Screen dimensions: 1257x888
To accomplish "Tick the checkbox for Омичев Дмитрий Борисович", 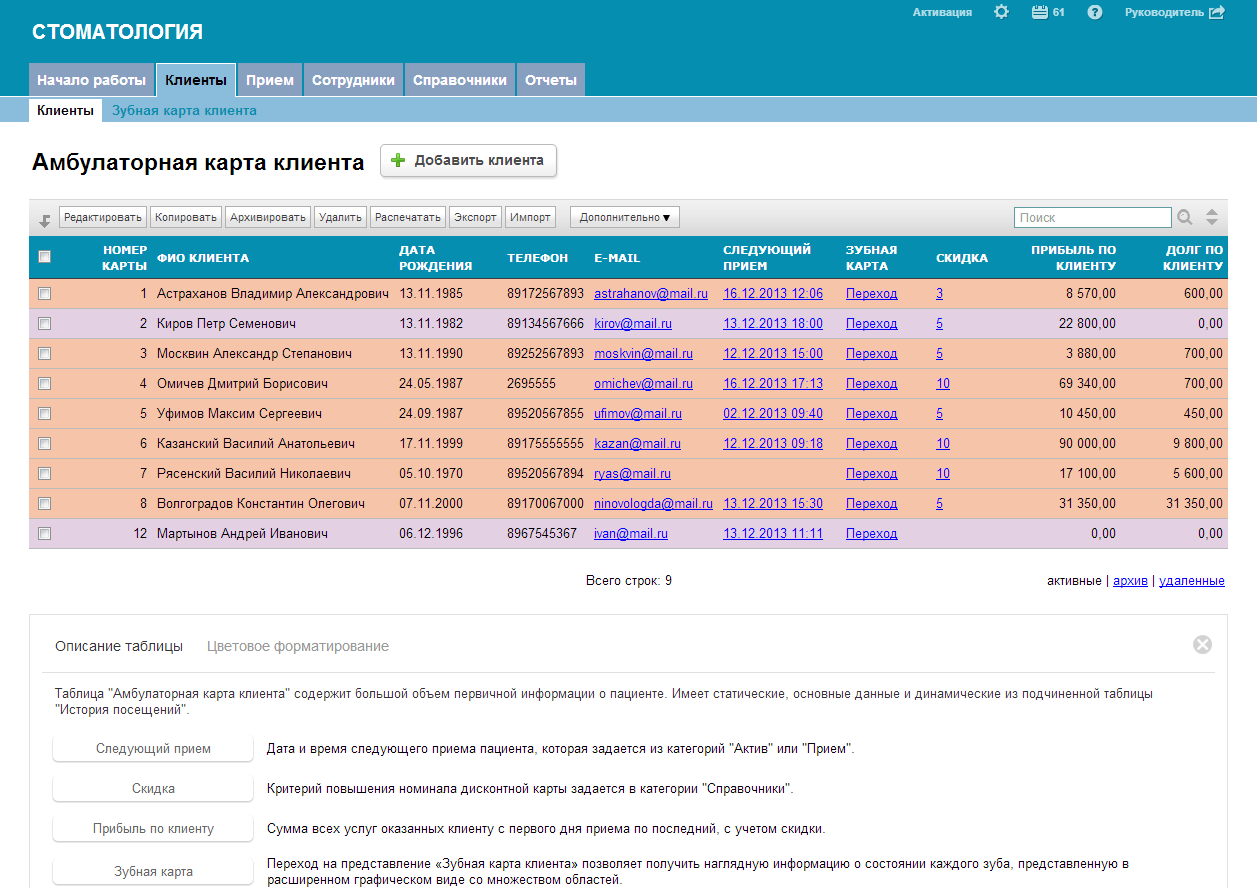I will coord(44,384).
